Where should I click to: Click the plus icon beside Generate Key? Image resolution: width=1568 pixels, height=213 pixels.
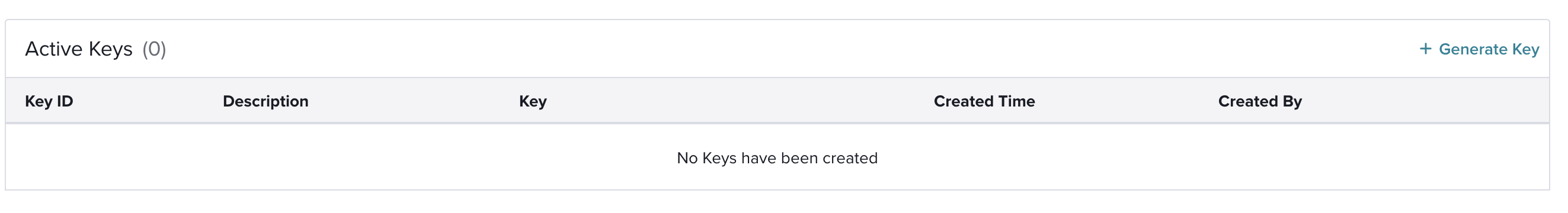1425,49
